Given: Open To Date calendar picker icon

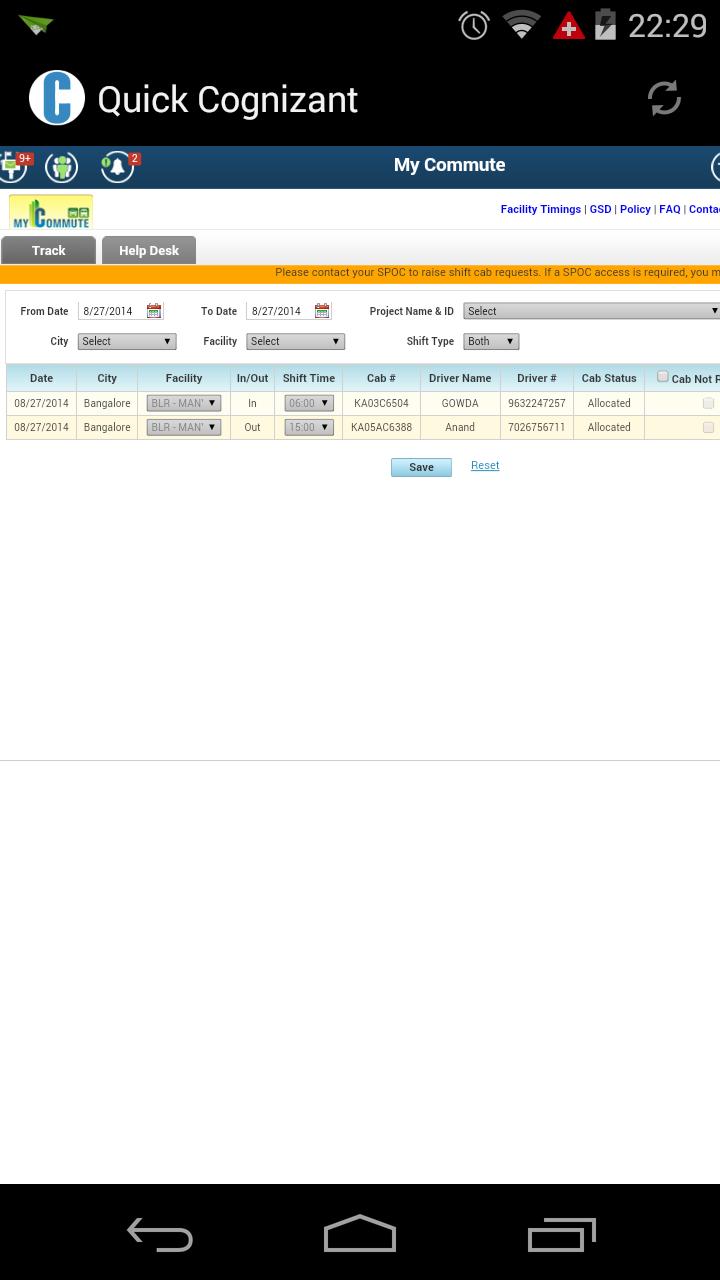Looking at the screenshot, I should point(322,311).
